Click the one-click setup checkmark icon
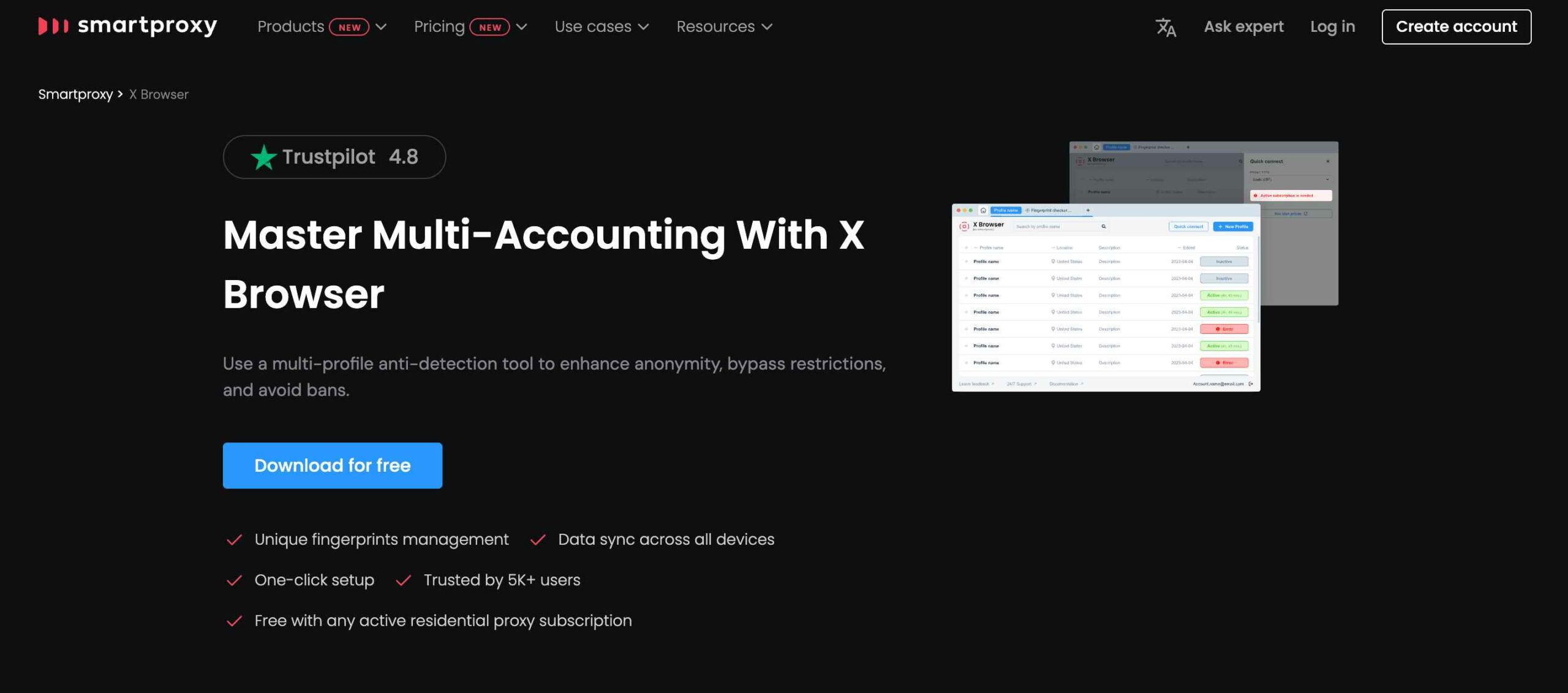1568x693 pixels. tap(233, 580)
